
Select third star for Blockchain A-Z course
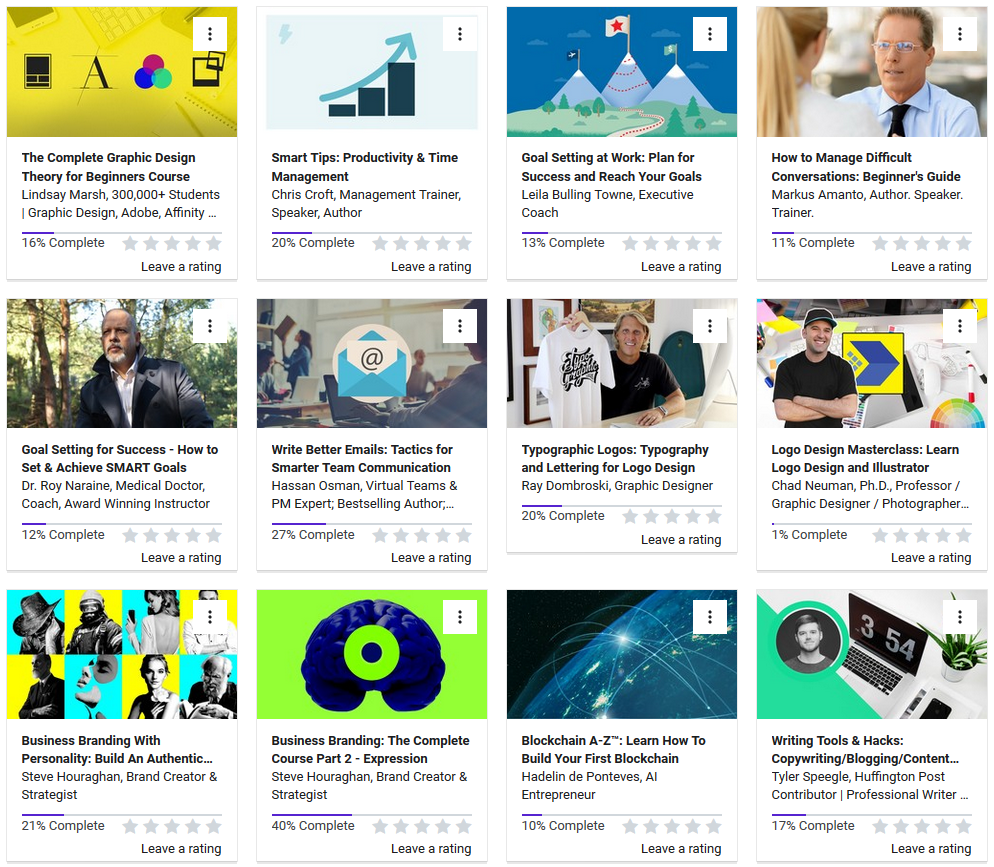click(x=672, y=826)
